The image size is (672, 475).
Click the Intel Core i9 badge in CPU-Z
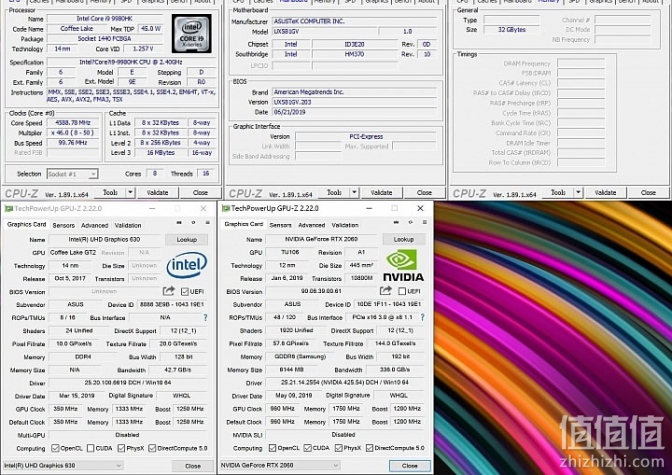(192, 33)
